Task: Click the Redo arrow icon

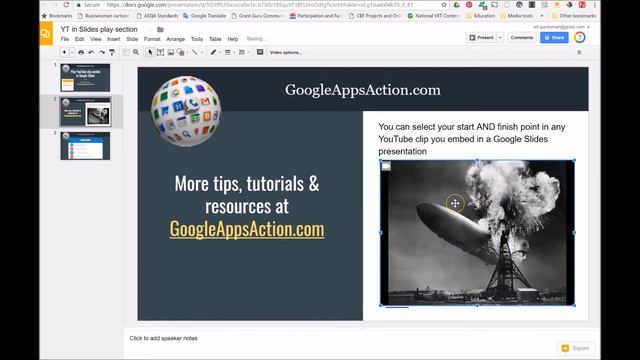Action: click(x=102, y=52)
